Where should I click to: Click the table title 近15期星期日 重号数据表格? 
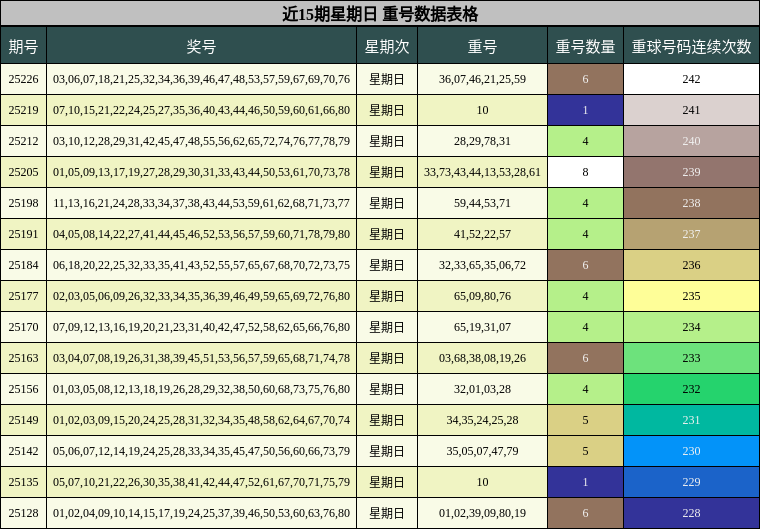click(x=380, y=13)
